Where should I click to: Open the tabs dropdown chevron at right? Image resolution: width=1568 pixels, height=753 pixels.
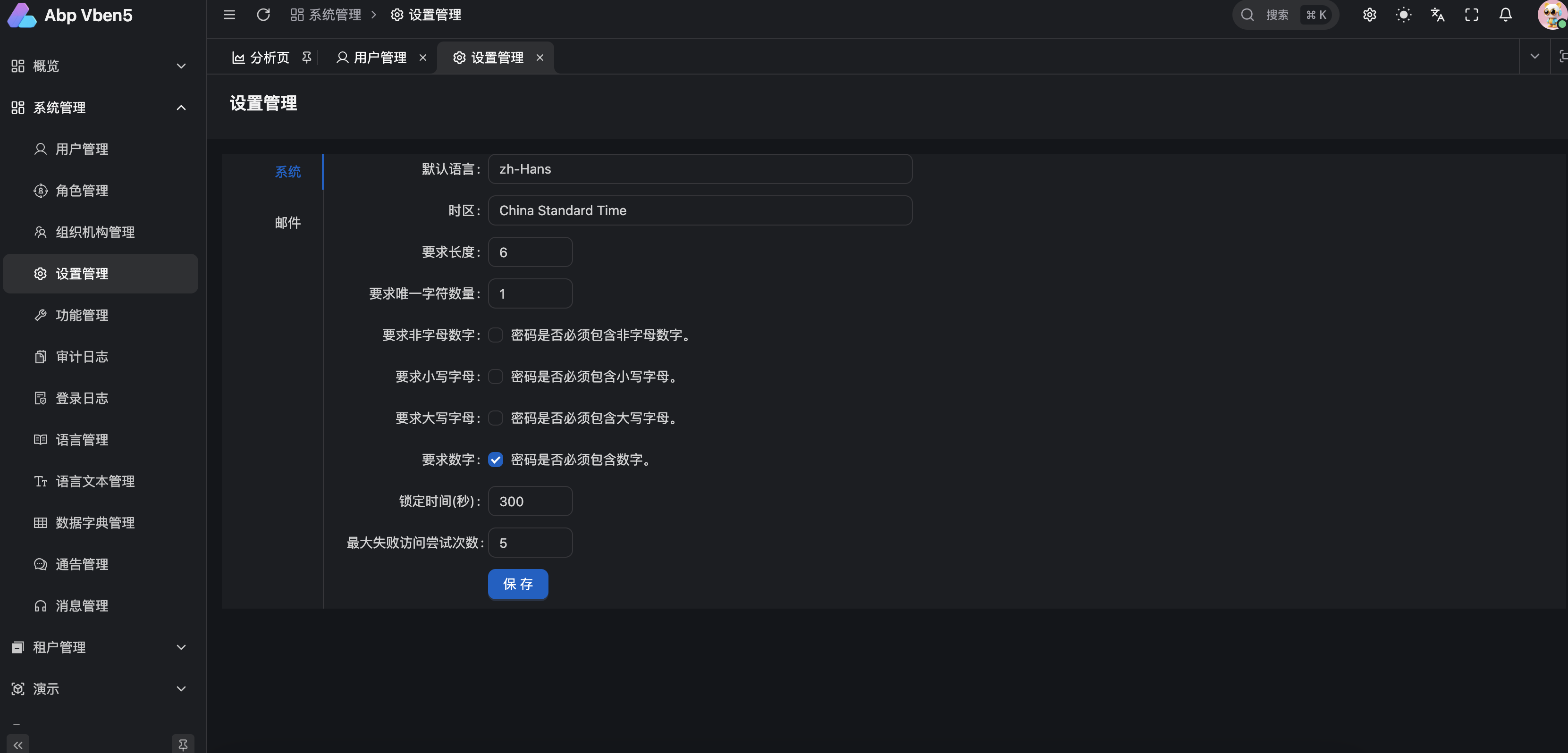point(1534,57)
